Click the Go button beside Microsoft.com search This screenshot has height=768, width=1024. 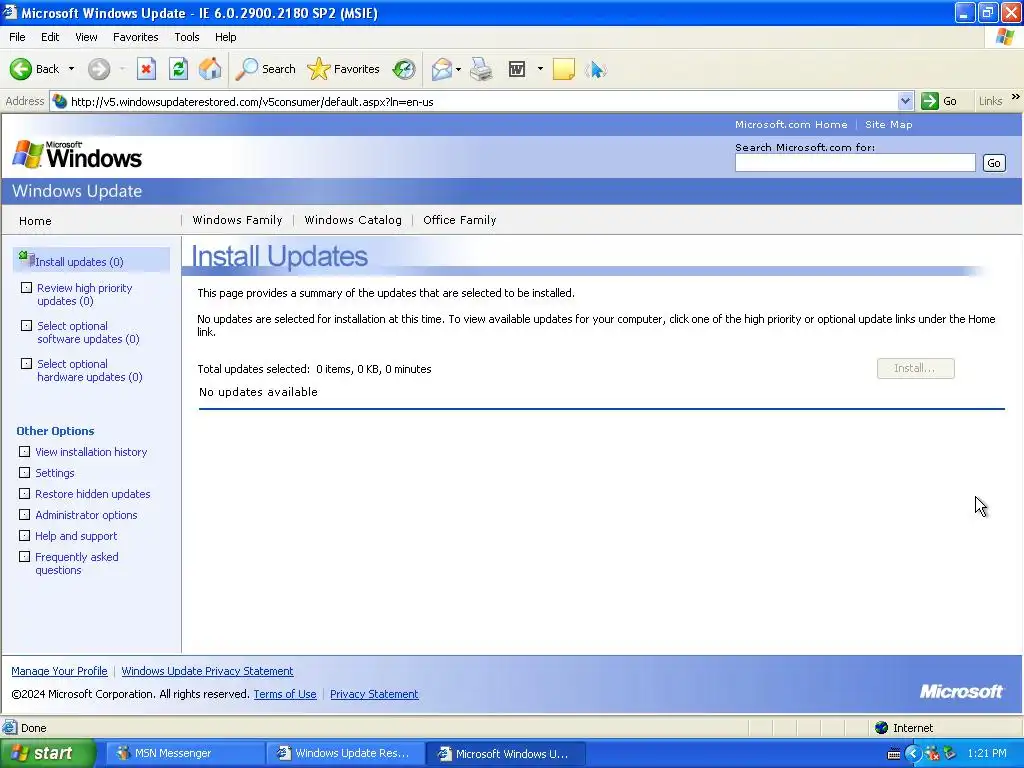[x=994, y=163]
